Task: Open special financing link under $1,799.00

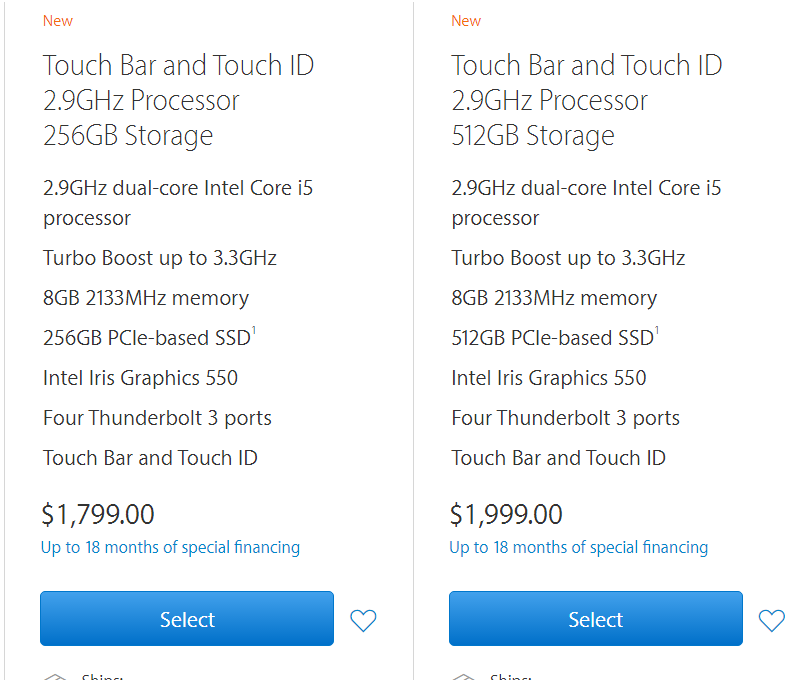Action: tap(170, 547)
